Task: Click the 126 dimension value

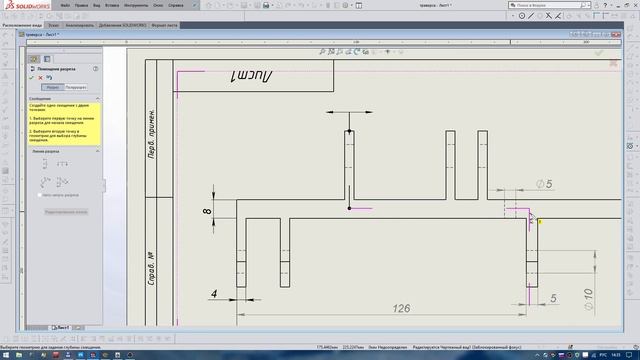Action: click(401, 309)
